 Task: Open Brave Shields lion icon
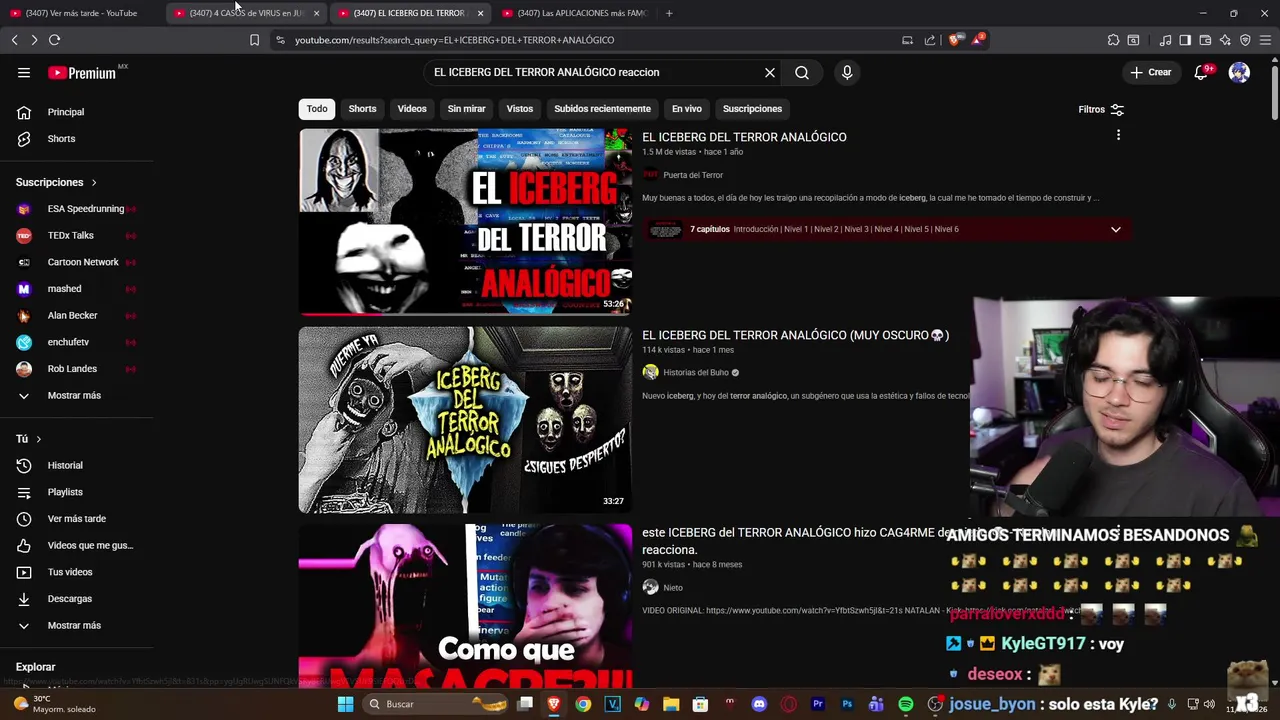(x=955, y=40)
